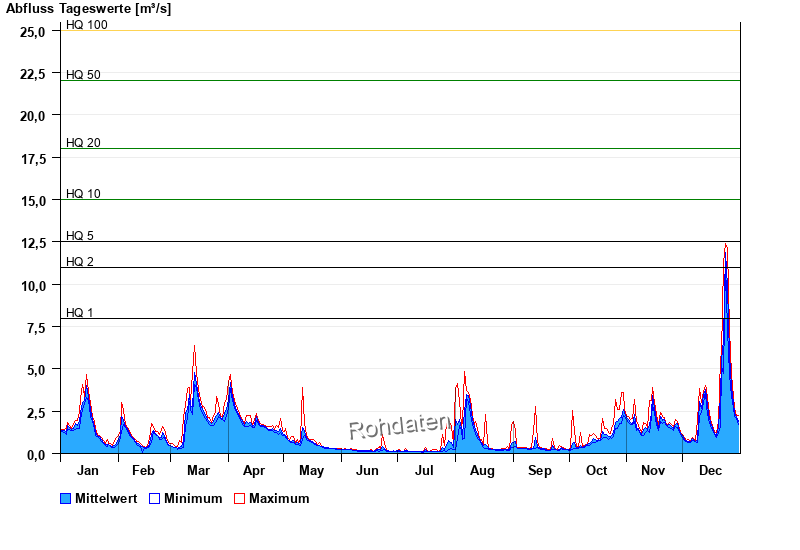
Task: Select the Aug month on x-axis
Action: (x=482, y=471)
